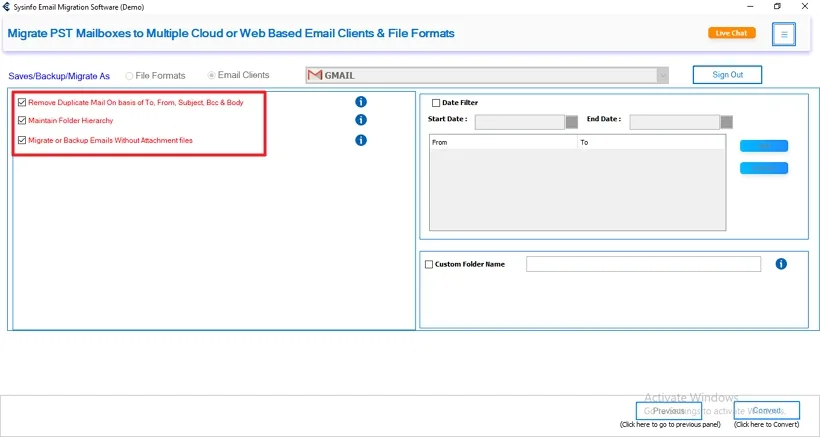Open Live Chat
The image size is (820, 437).
732,33
